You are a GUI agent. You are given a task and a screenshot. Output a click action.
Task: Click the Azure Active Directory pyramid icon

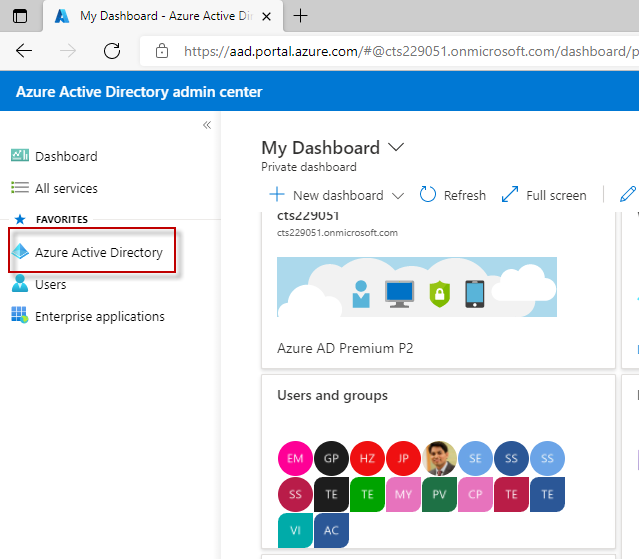20,252
